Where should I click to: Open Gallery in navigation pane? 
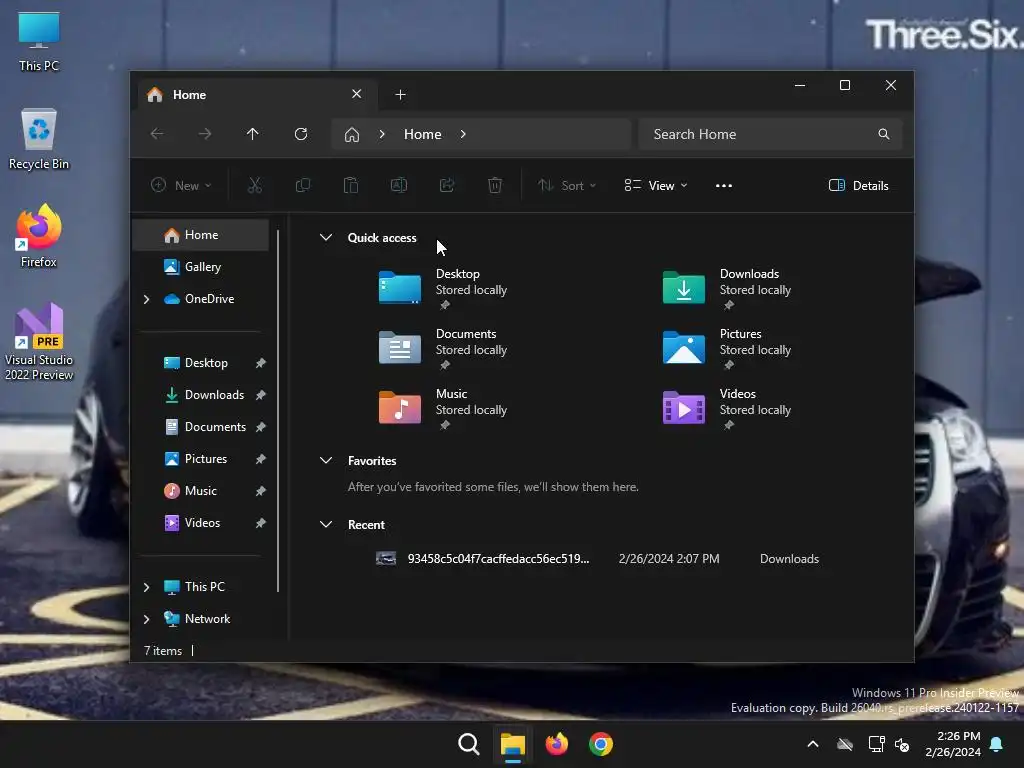(x=201, y=267)
